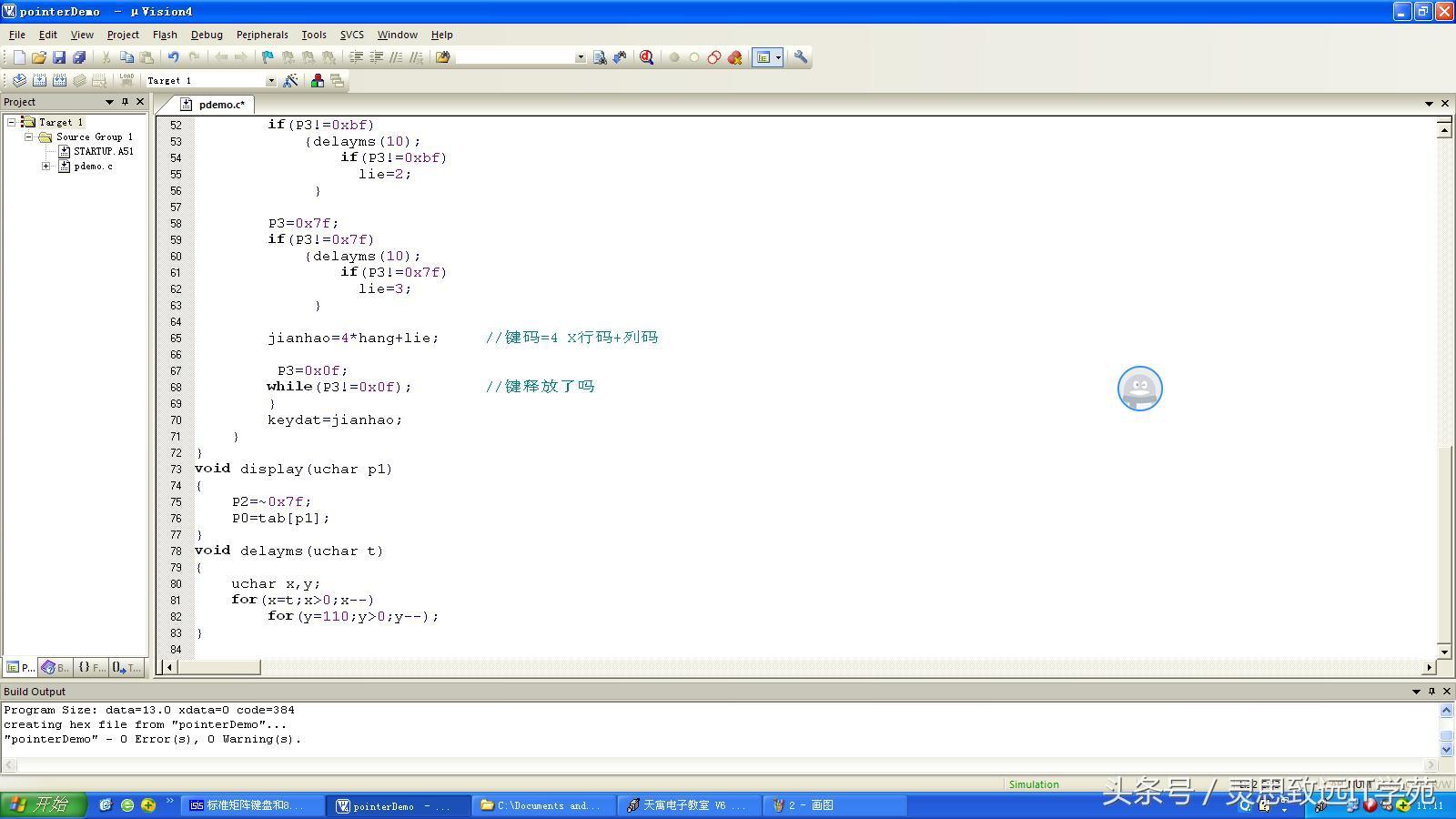The image size is (1456, 819).
Task: Undo the last edit
Action: (173, 57)
